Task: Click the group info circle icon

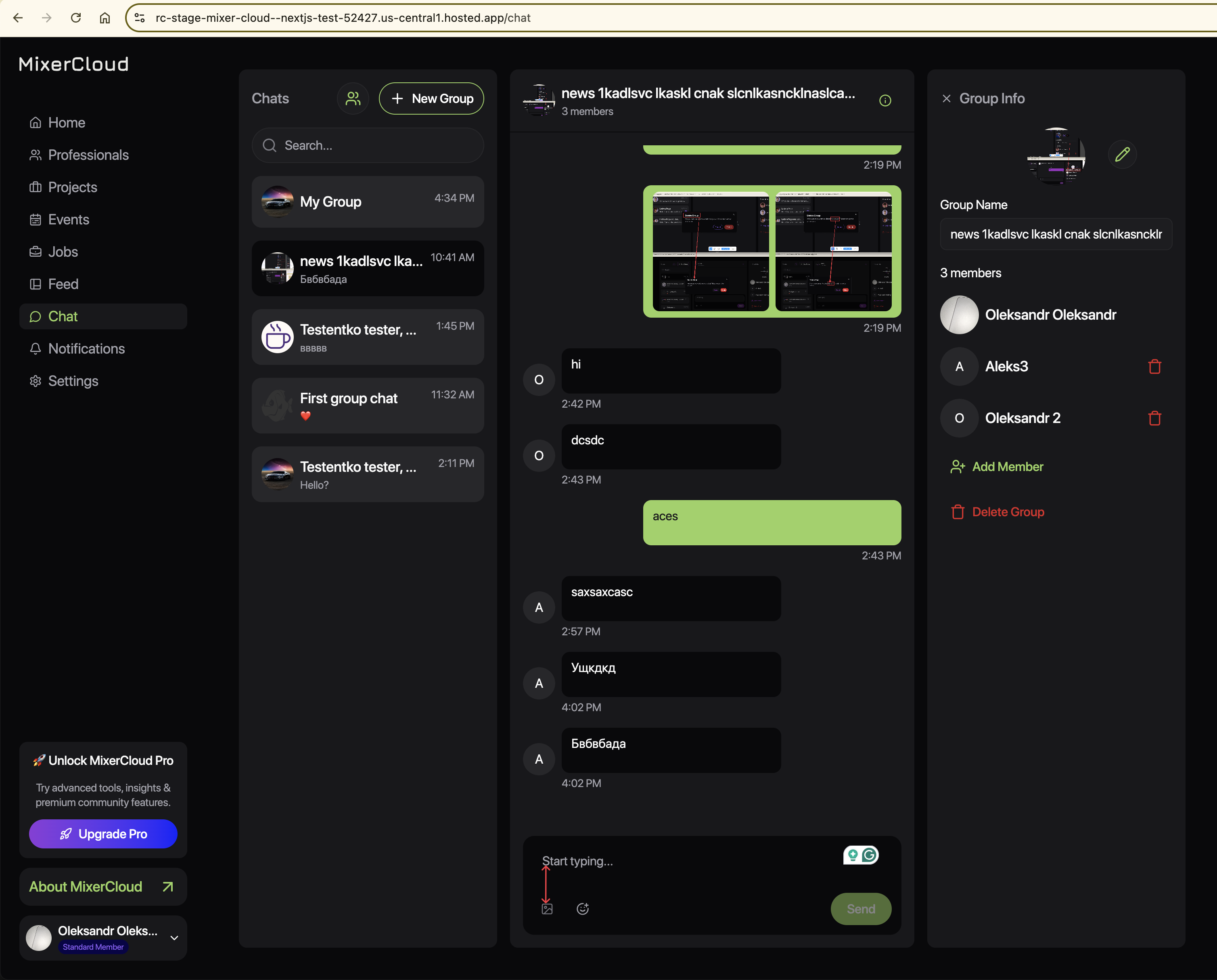Action: pos(885,101)
